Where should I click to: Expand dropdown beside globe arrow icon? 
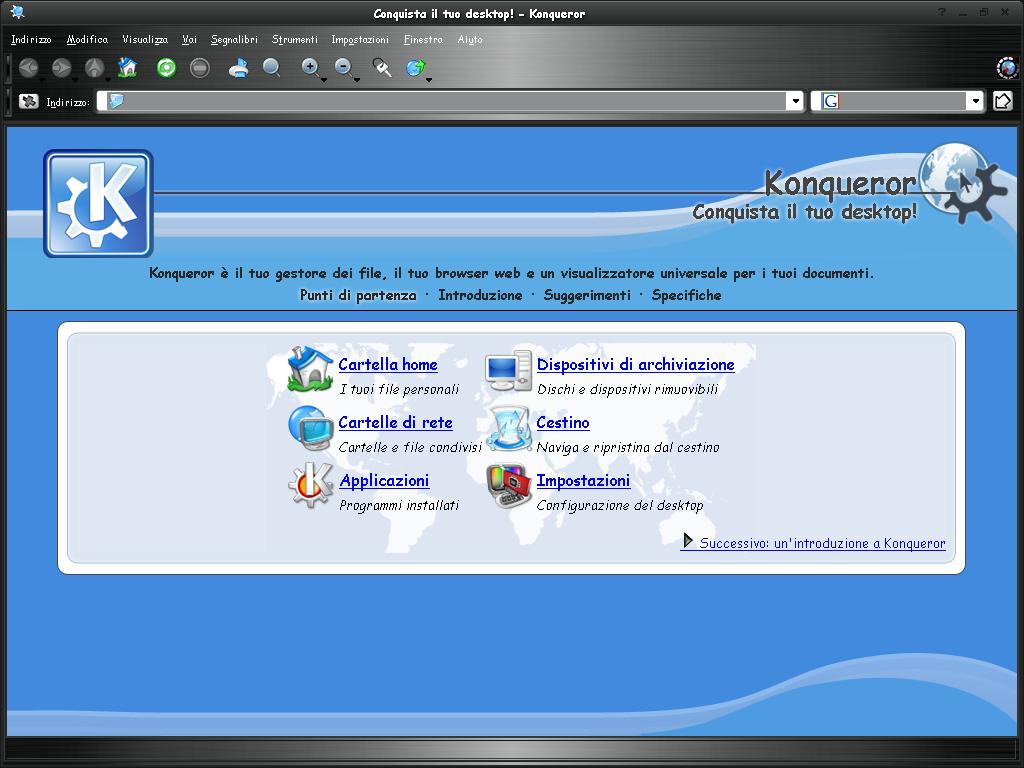click(429, 80)
